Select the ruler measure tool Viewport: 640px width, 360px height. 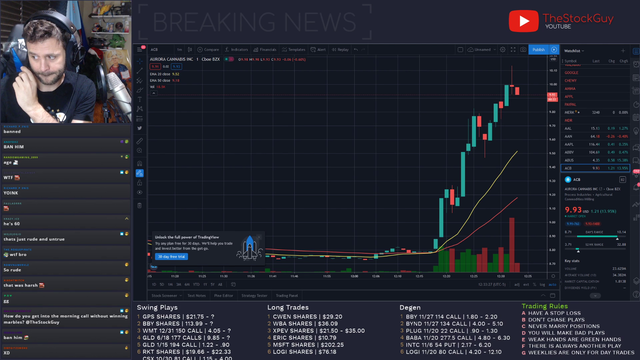(140, 141)
